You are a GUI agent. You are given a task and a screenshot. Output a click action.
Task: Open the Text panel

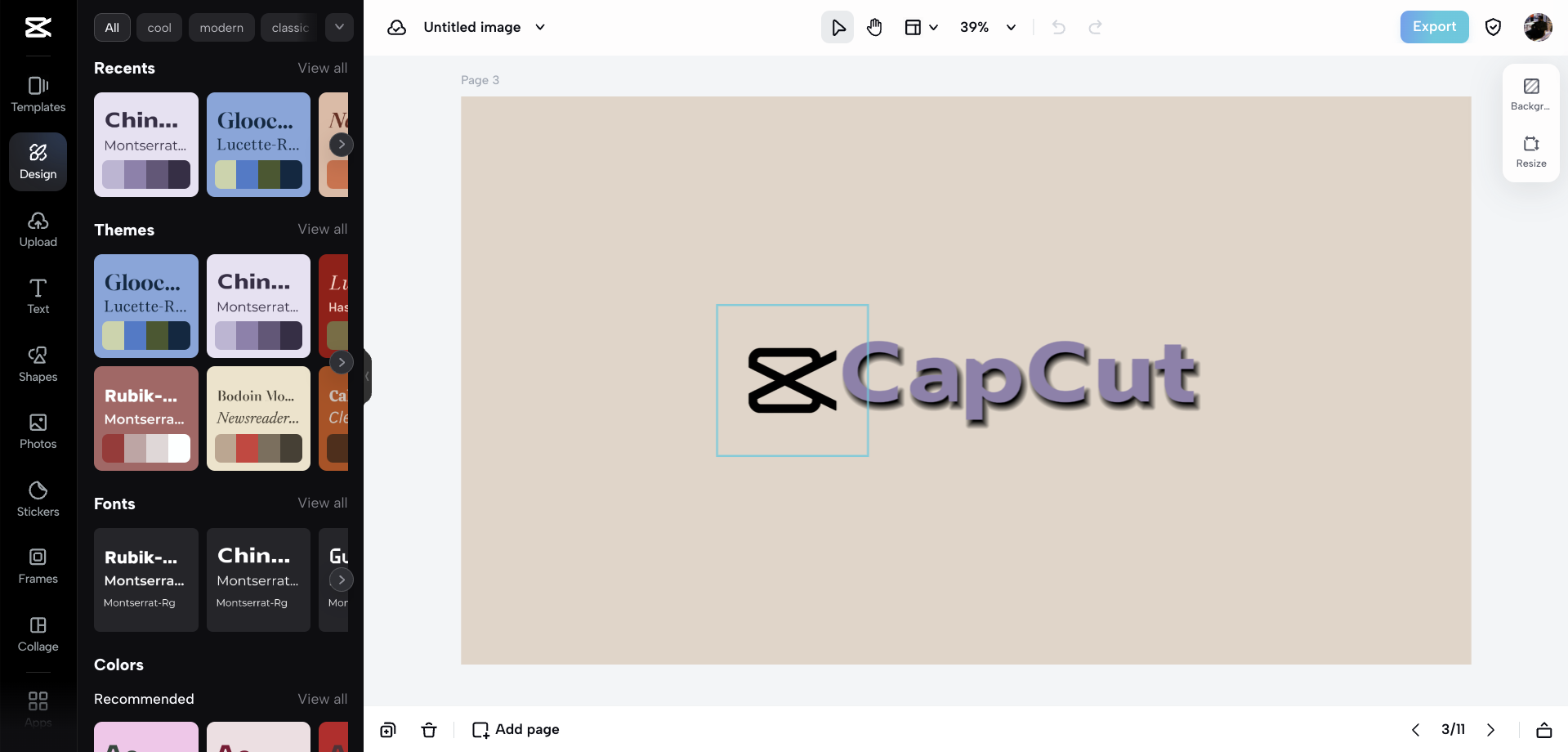click(38, 296)
